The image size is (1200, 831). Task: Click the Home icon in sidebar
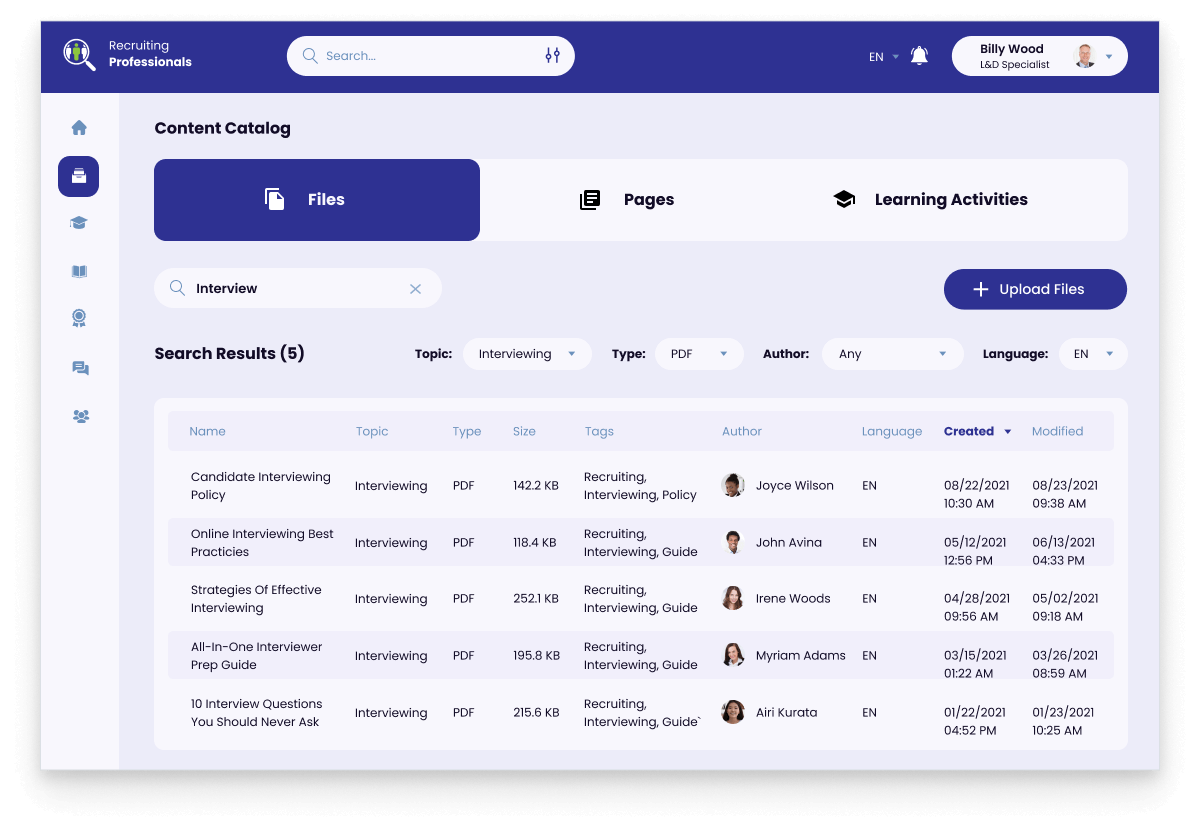tap(79, 128)
